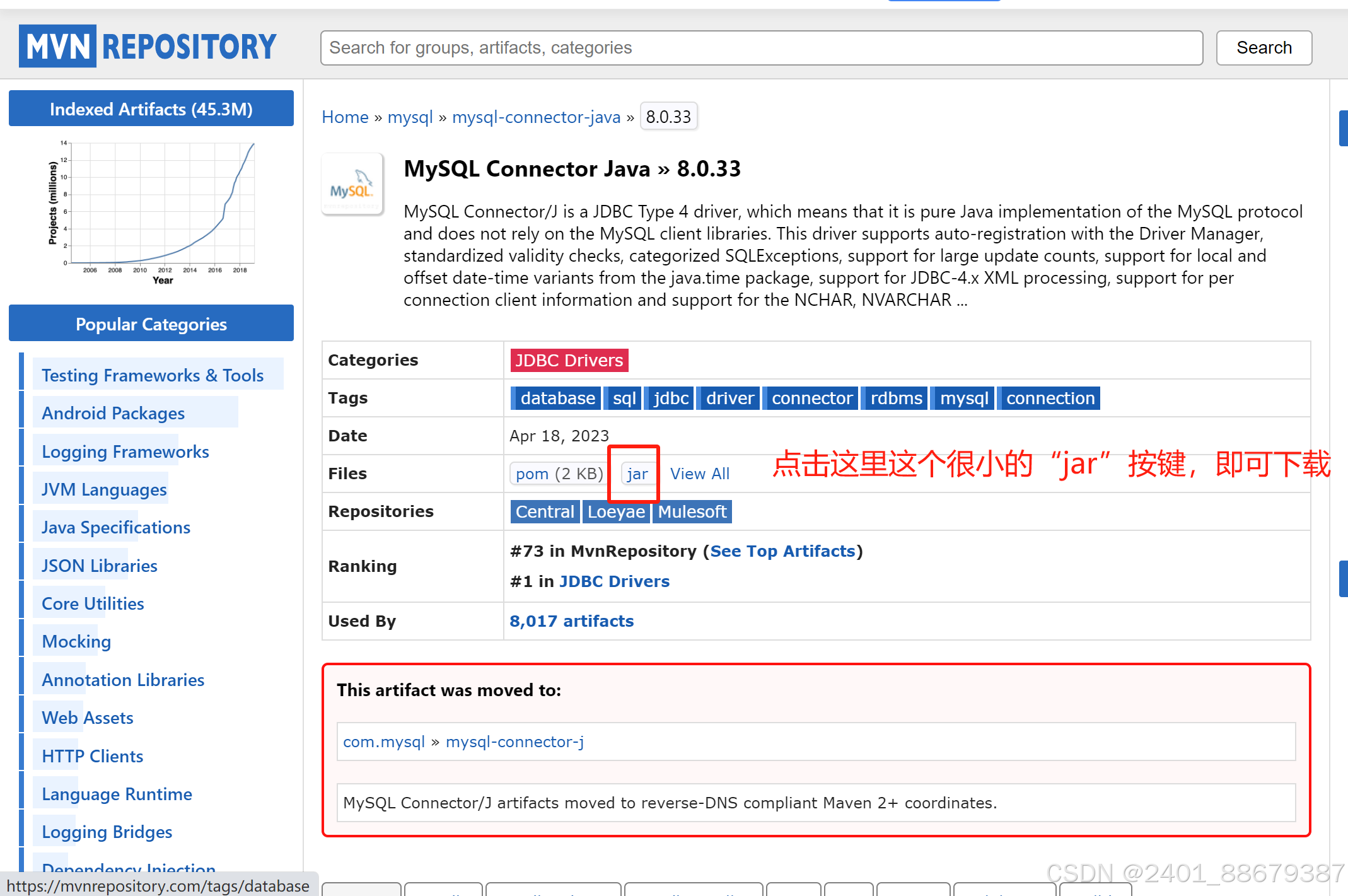Click the MVN Repository logo
Image resolution: width=1348 pixels, height=896 pixels.
(x=148, y=46)
